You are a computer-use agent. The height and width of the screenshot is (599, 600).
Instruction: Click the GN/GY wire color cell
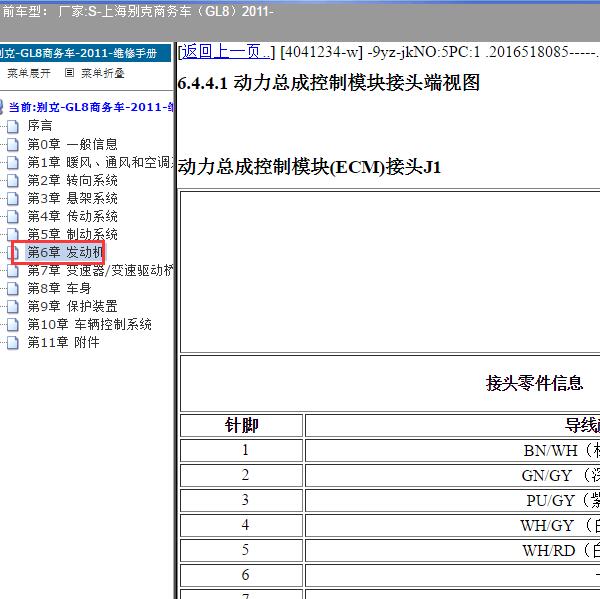(453, 475)
